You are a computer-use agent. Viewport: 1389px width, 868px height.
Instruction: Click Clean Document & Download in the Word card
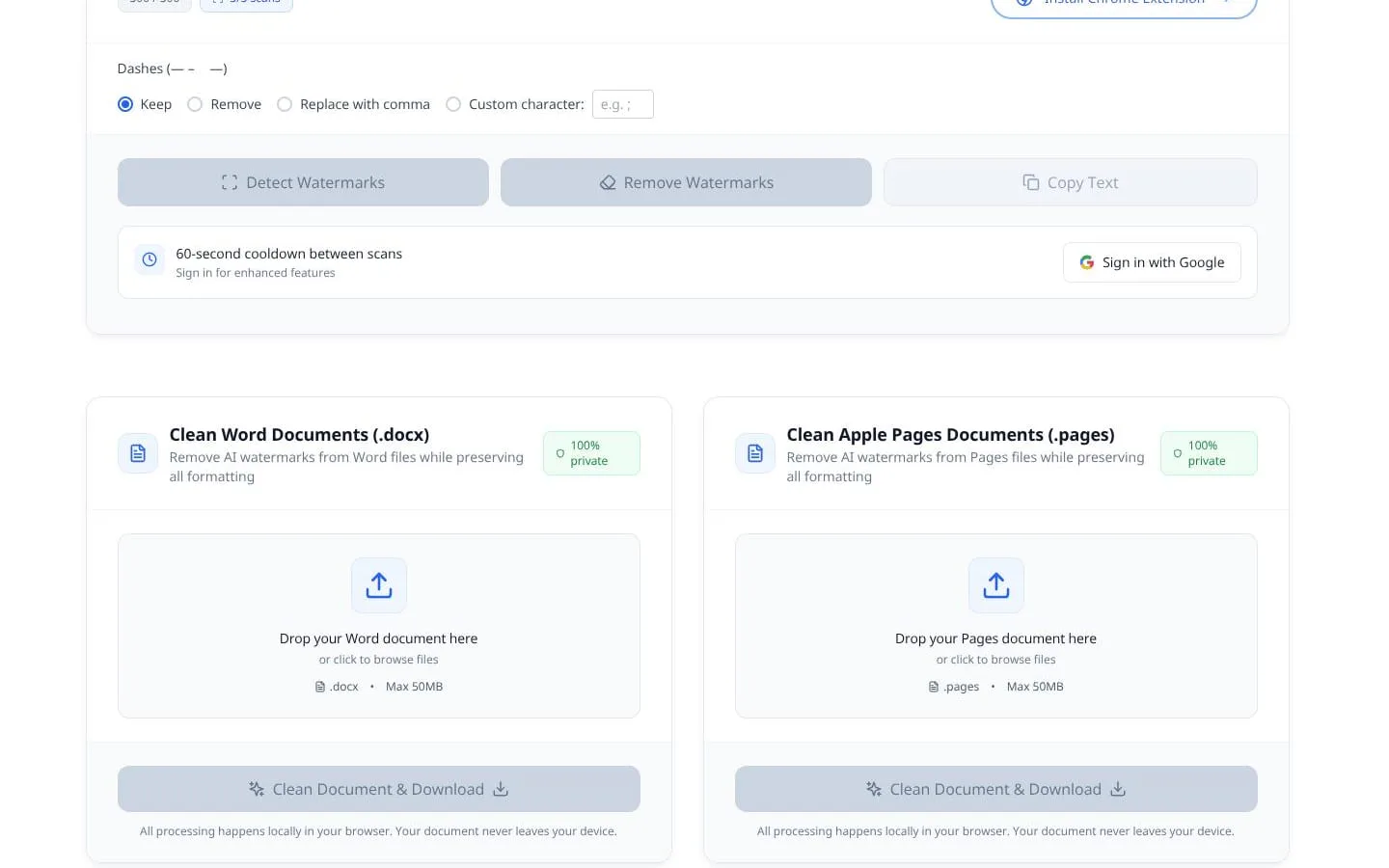[379, 789]
